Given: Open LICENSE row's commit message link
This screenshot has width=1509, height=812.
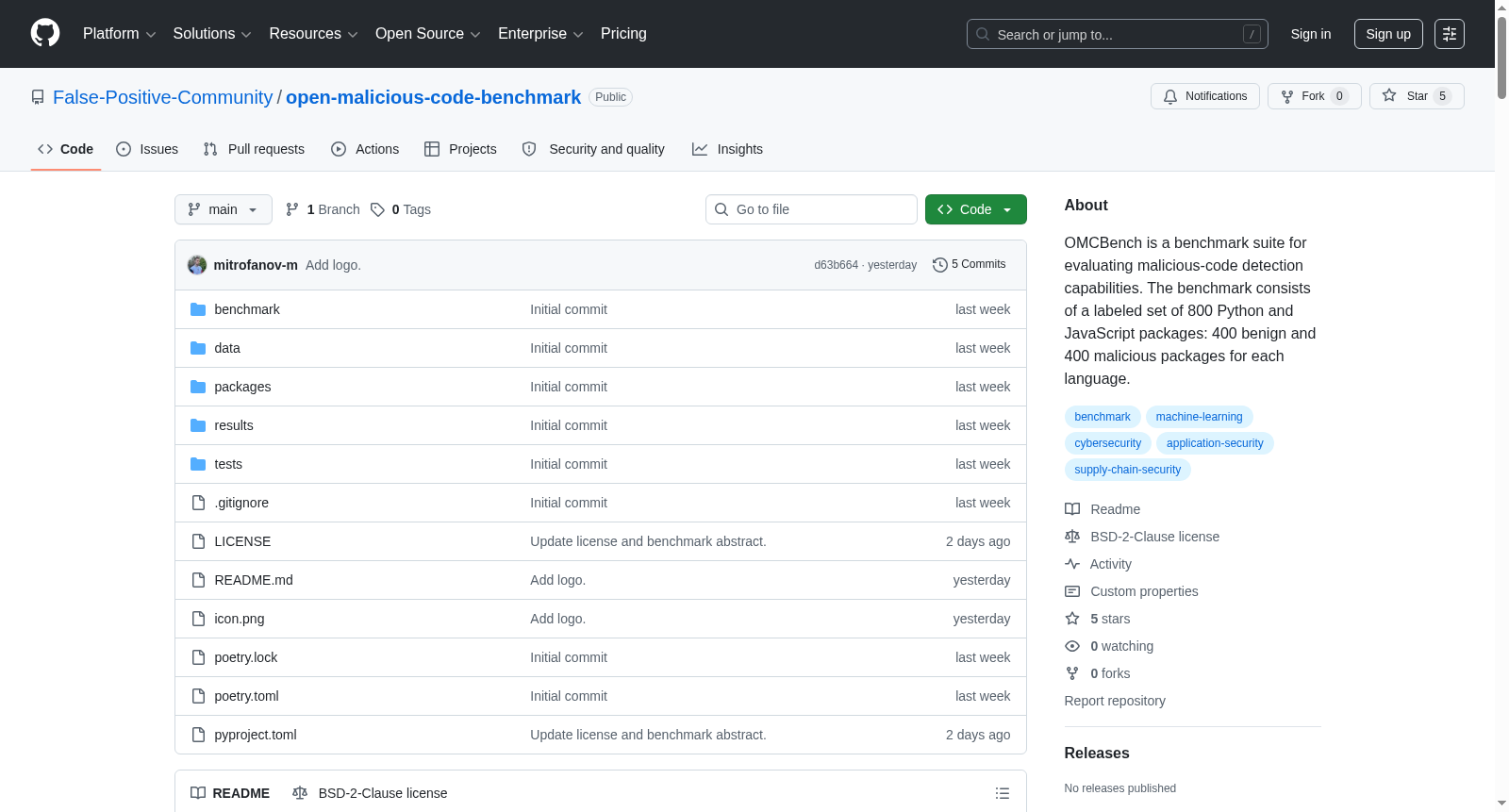Looking at the screenshot, I should (648, 541).
